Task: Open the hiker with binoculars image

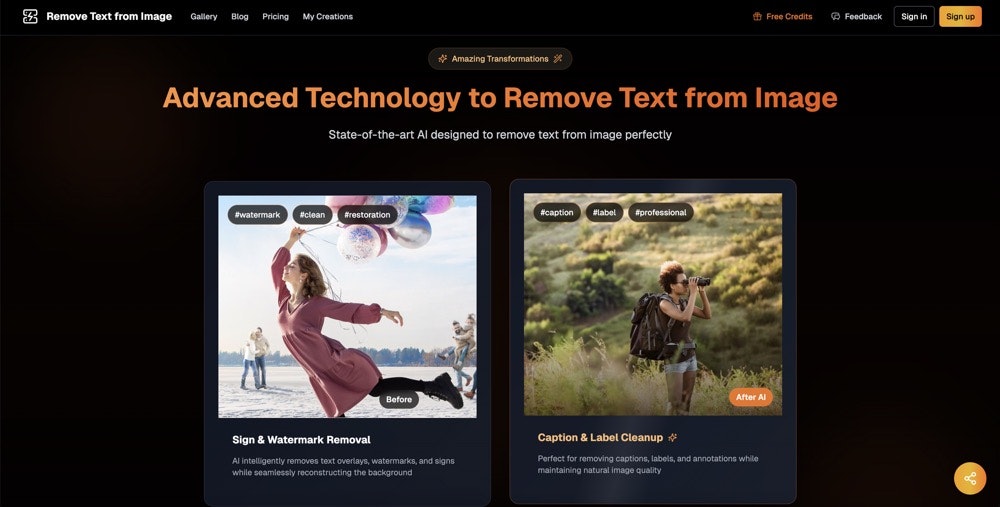Action: point(653,304)
